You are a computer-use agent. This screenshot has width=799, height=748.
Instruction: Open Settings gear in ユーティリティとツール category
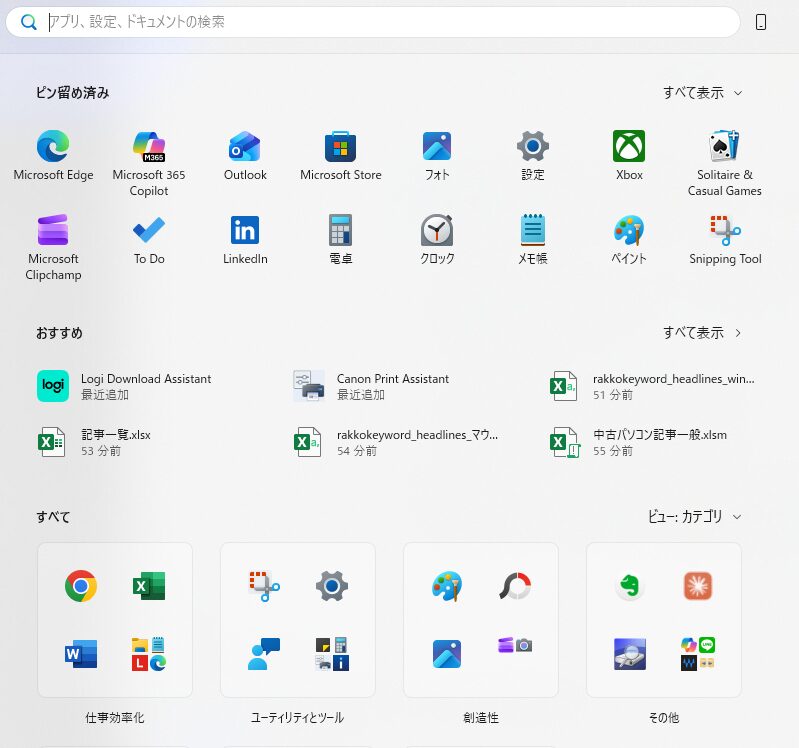(x=332, y=586)
